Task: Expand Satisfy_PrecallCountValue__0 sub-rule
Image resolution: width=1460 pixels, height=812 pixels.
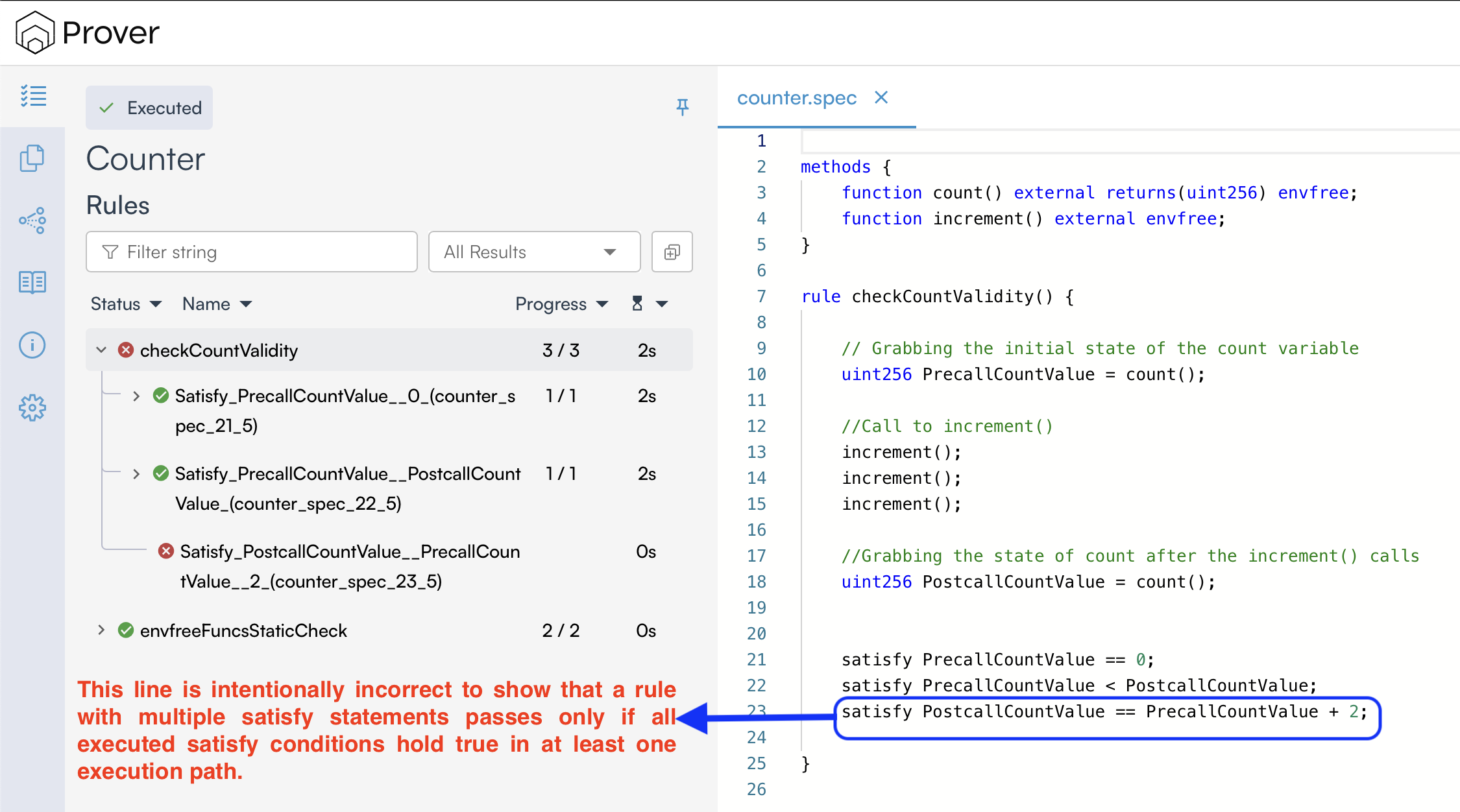Action: click(x=136, y=396)
